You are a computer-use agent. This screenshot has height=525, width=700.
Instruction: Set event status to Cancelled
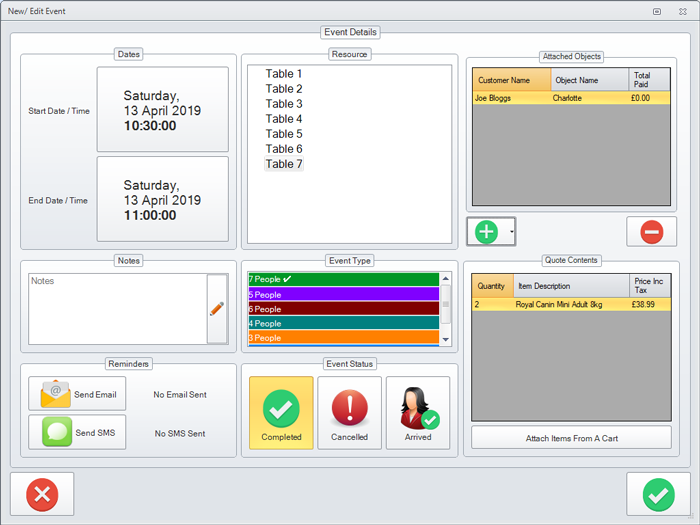click(349, 413)
